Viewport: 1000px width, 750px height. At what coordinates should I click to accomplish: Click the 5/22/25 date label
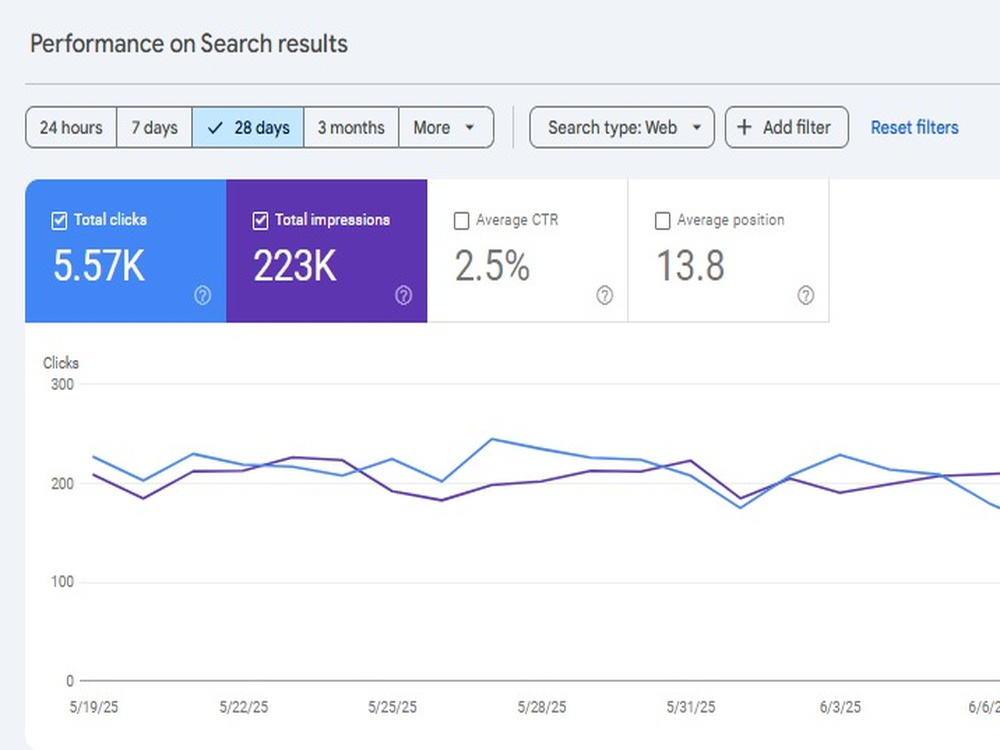[244, 707]
